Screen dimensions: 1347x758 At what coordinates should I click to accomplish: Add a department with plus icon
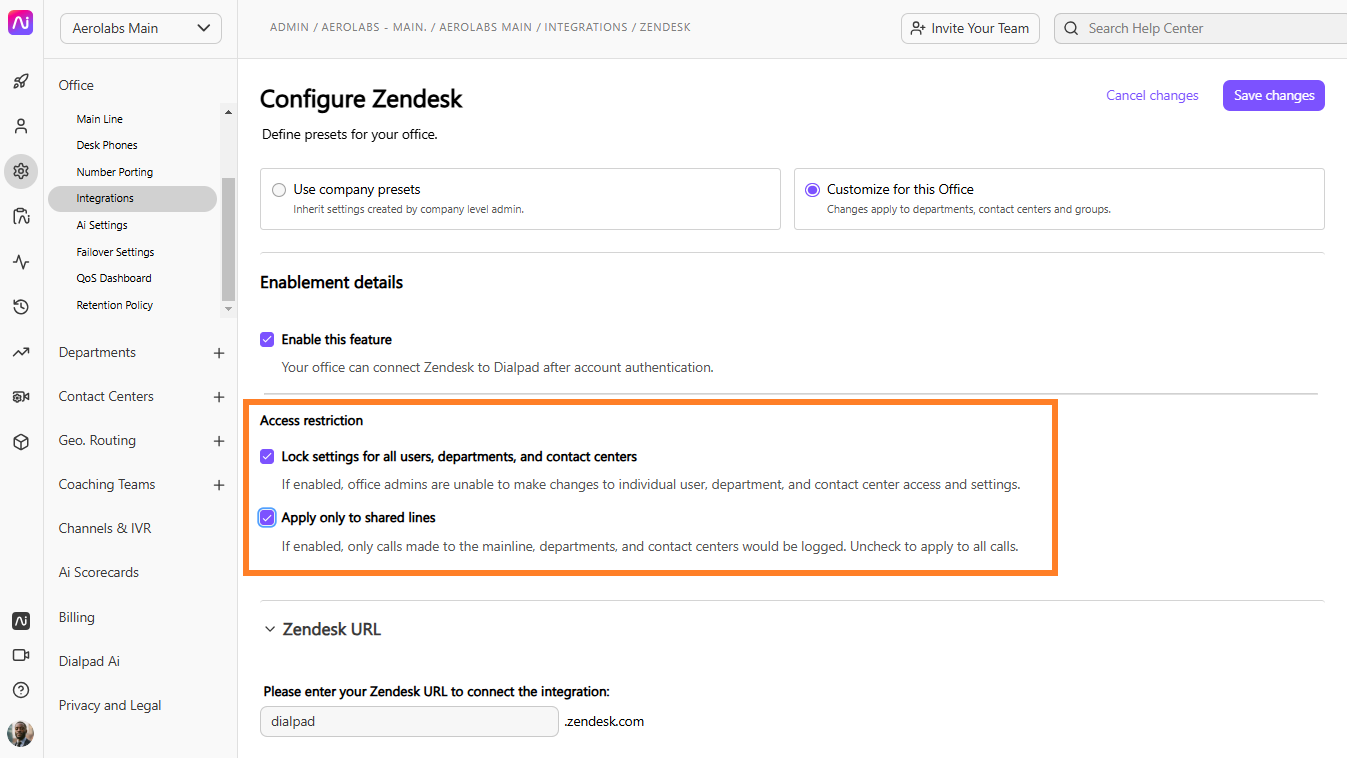tap(219, 353)
